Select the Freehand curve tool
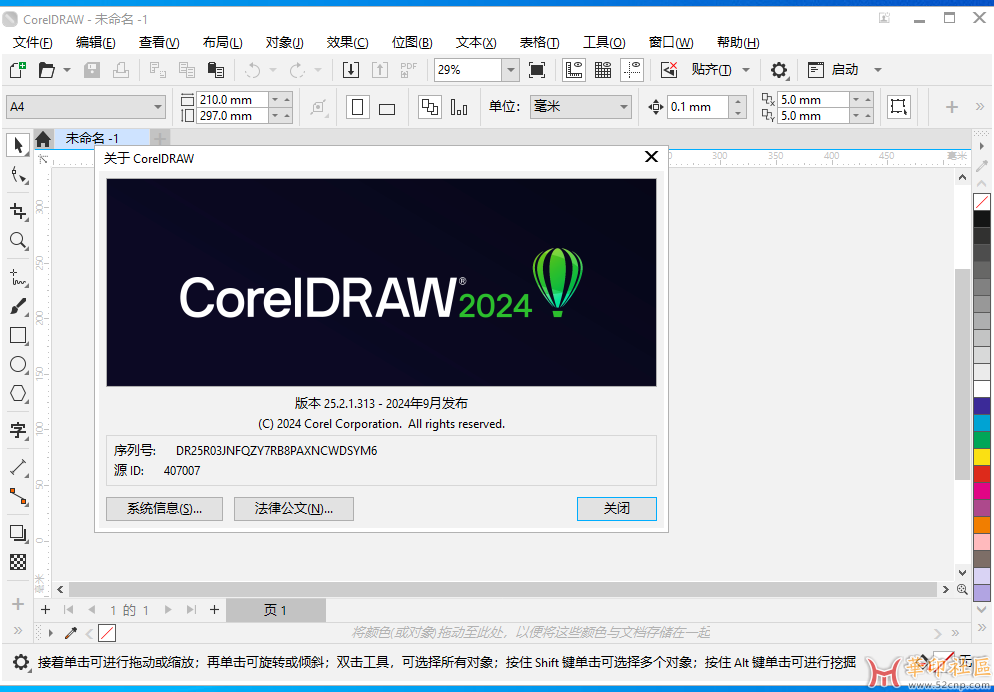The image size is (994, 692). tap(18, 277)
